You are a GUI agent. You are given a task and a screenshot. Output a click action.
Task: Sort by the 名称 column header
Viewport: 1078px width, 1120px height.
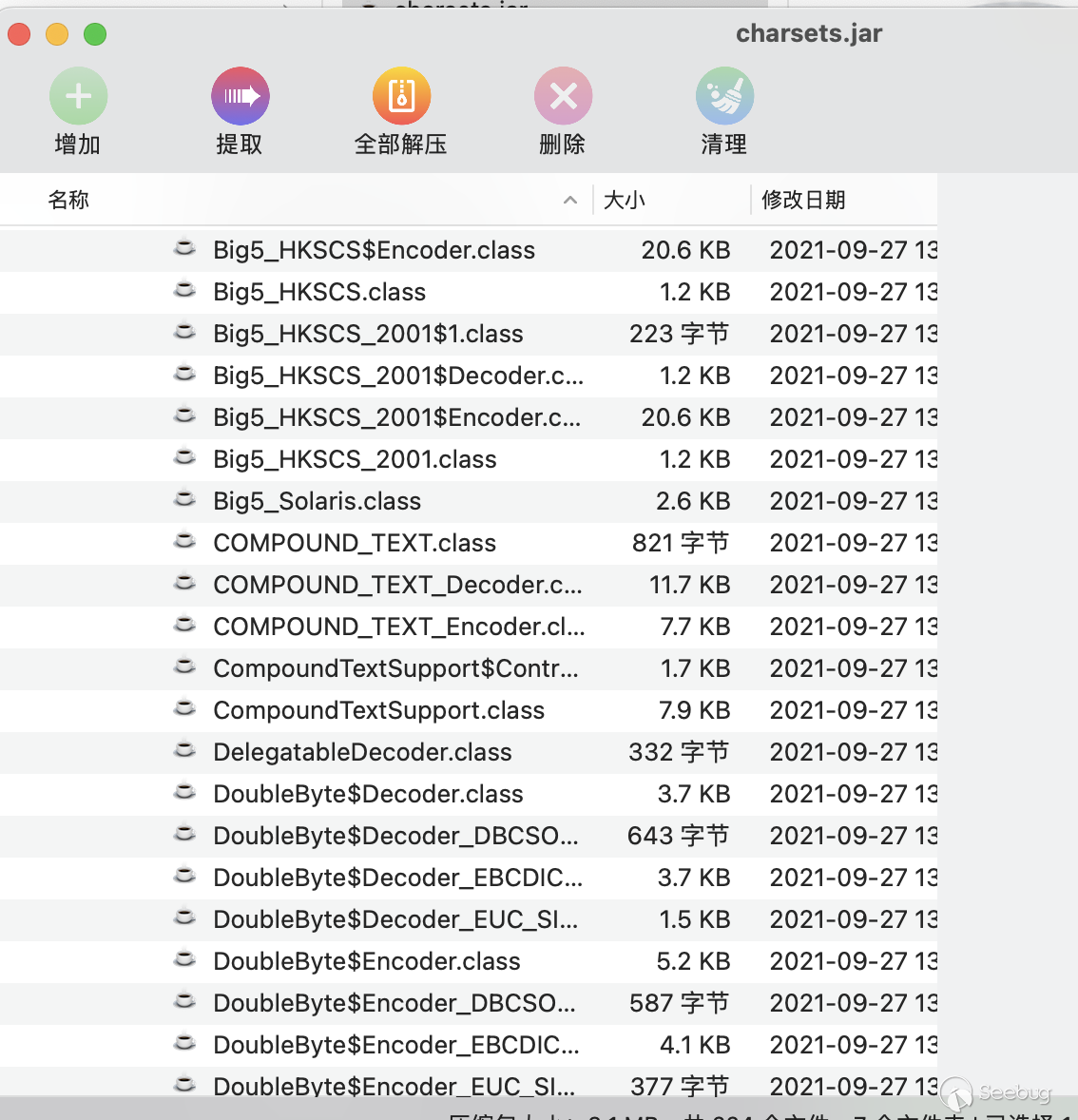pyautogui.click(x=68, y=200)
